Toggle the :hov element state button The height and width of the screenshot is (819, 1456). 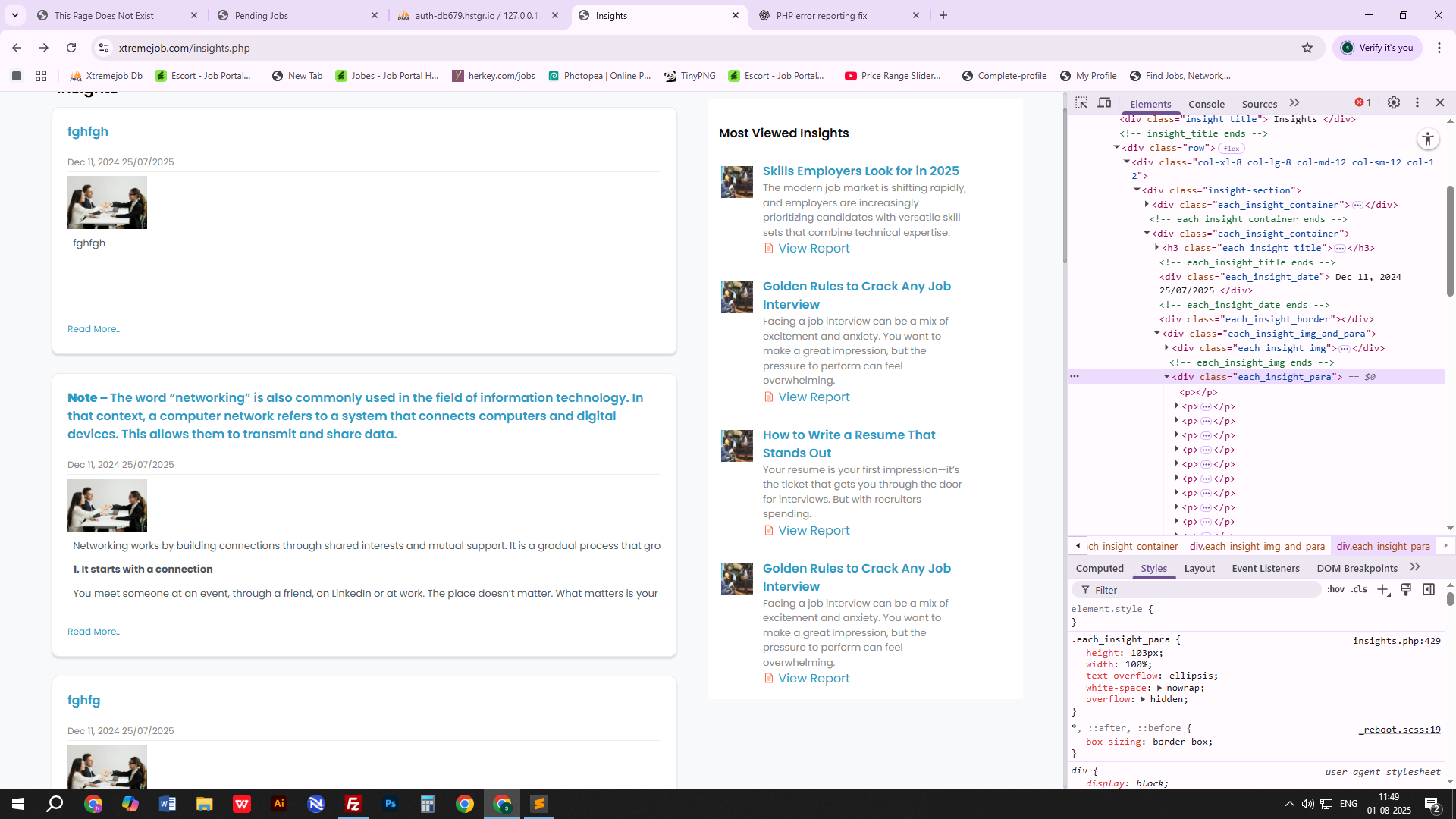pos(1336,590)
